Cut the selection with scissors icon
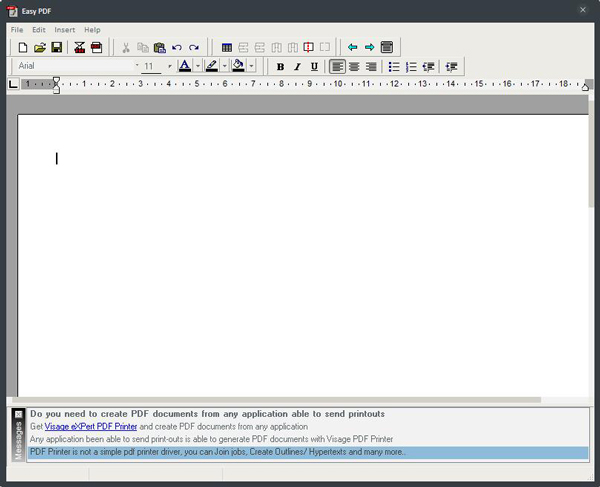Image resolution: width=600 pixels, height=487 pixels. click(x=126, y=47)
